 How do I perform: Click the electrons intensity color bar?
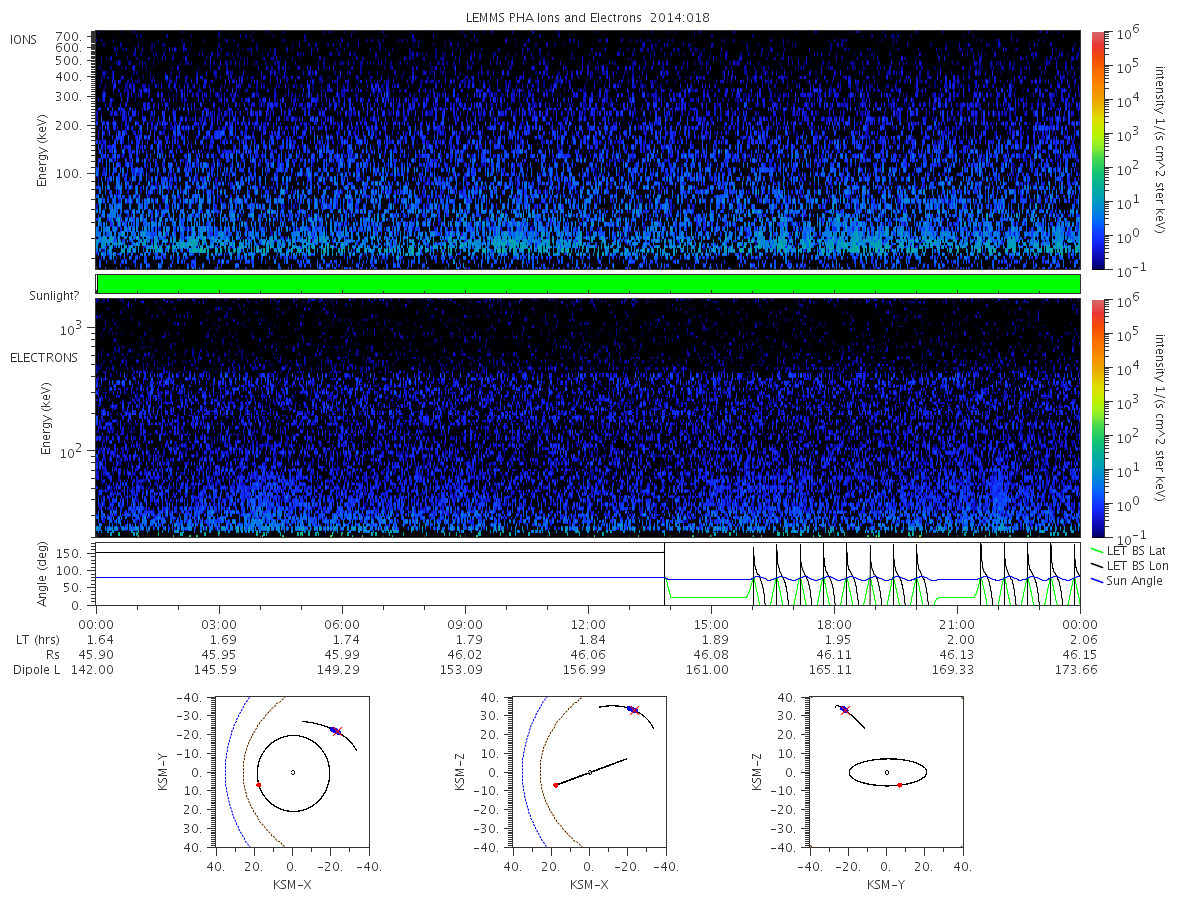point(1097,418)
